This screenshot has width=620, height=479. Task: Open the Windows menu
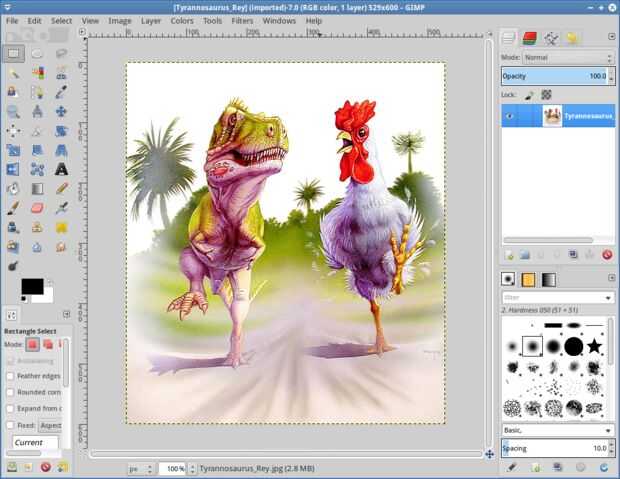pos(279,21)
